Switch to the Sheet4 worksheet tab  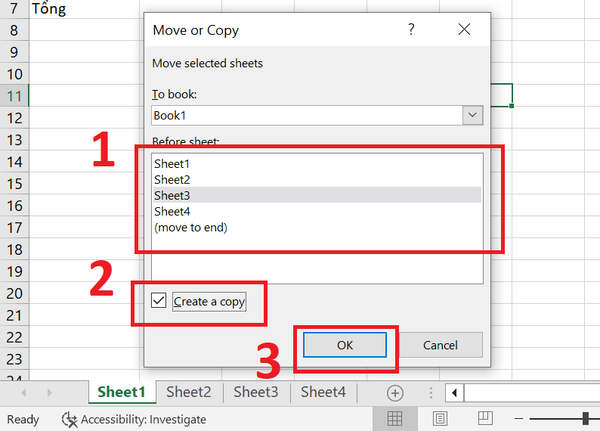click(323, 392)
